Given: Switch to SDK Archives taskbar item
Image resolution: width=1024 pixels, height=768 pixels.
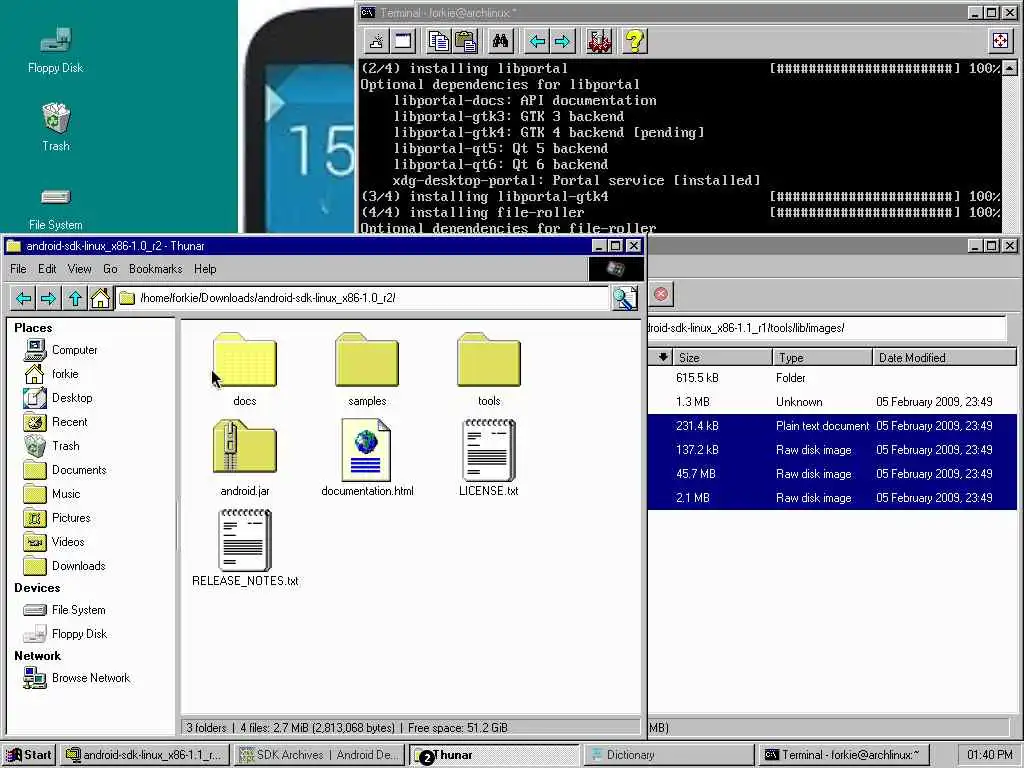Looking at the screenshot, I should tap(319, 755).
